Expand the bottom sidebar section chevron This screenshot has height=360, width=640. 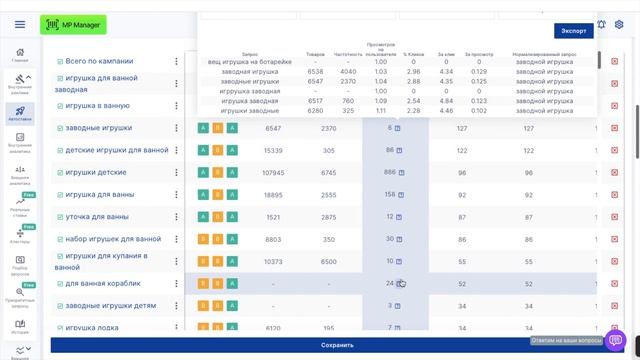(x=28, y=349)
